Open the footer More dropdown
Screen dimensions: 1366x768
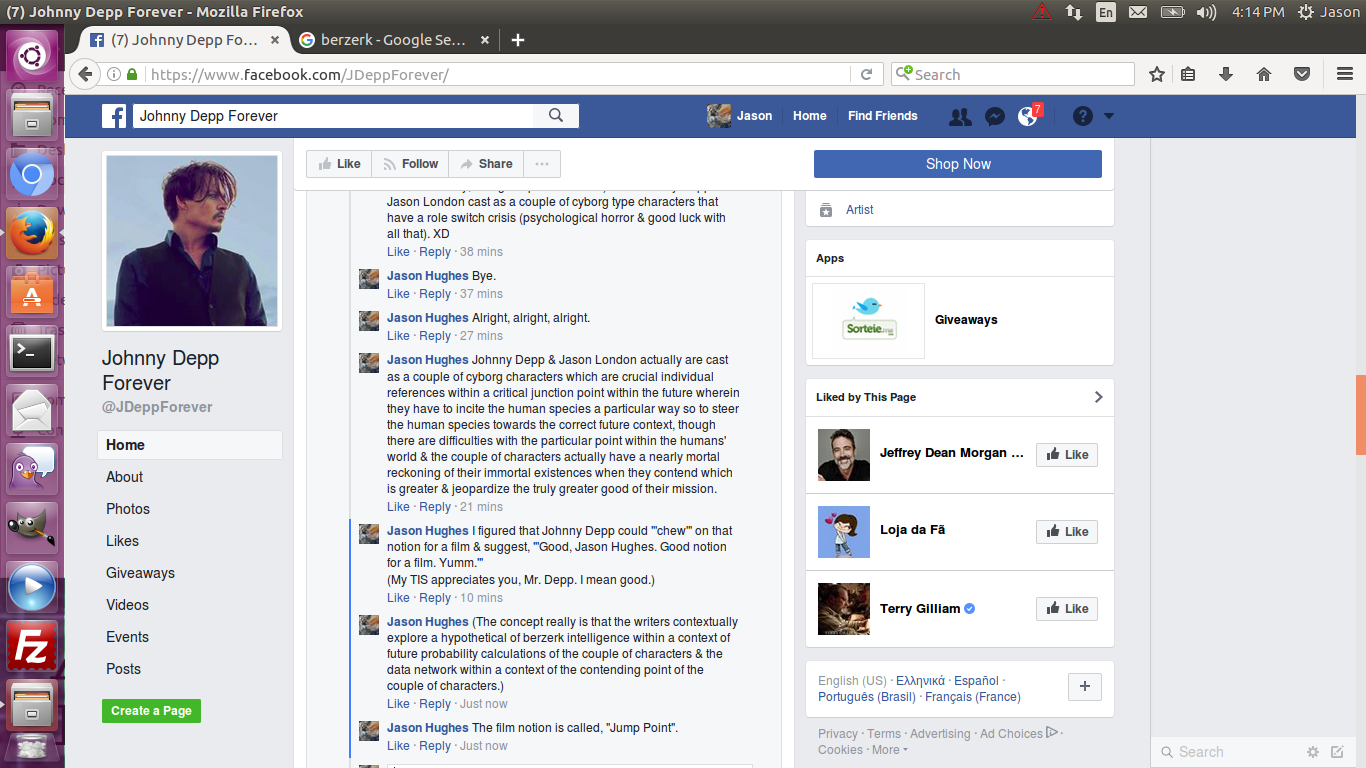pyautogui.click(x=890, y=750)
